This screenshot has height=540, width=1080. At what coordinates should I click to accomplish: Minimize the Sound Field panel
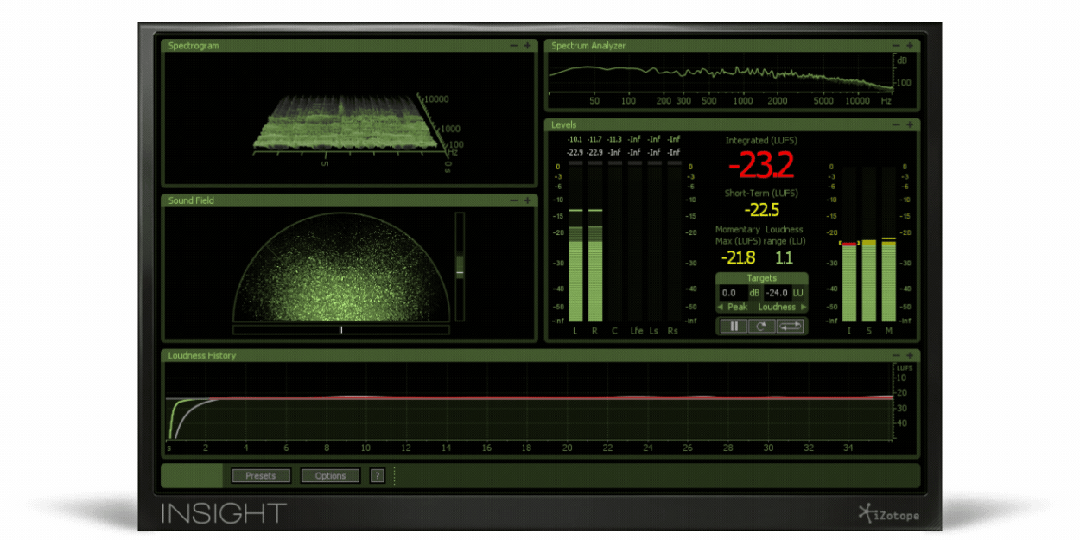pos(514,200)
